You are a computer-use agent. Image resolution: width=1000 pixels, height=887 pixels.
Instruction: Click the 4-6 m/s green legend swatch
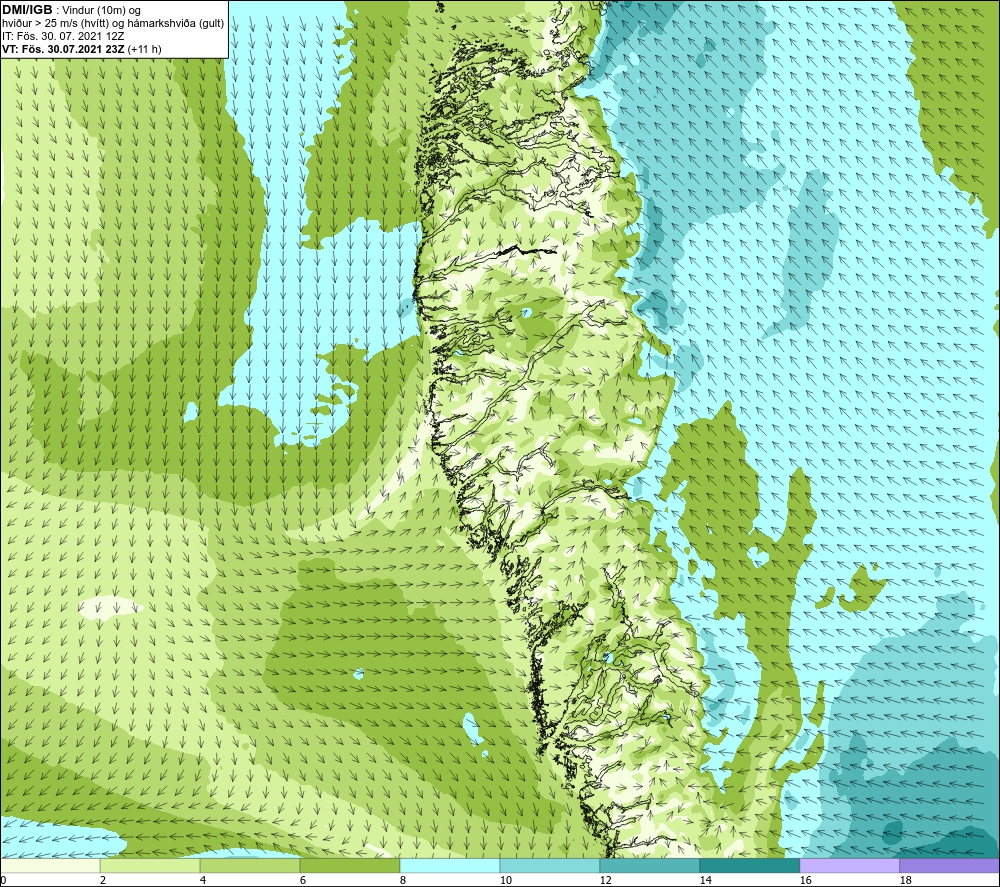[250, 865]
